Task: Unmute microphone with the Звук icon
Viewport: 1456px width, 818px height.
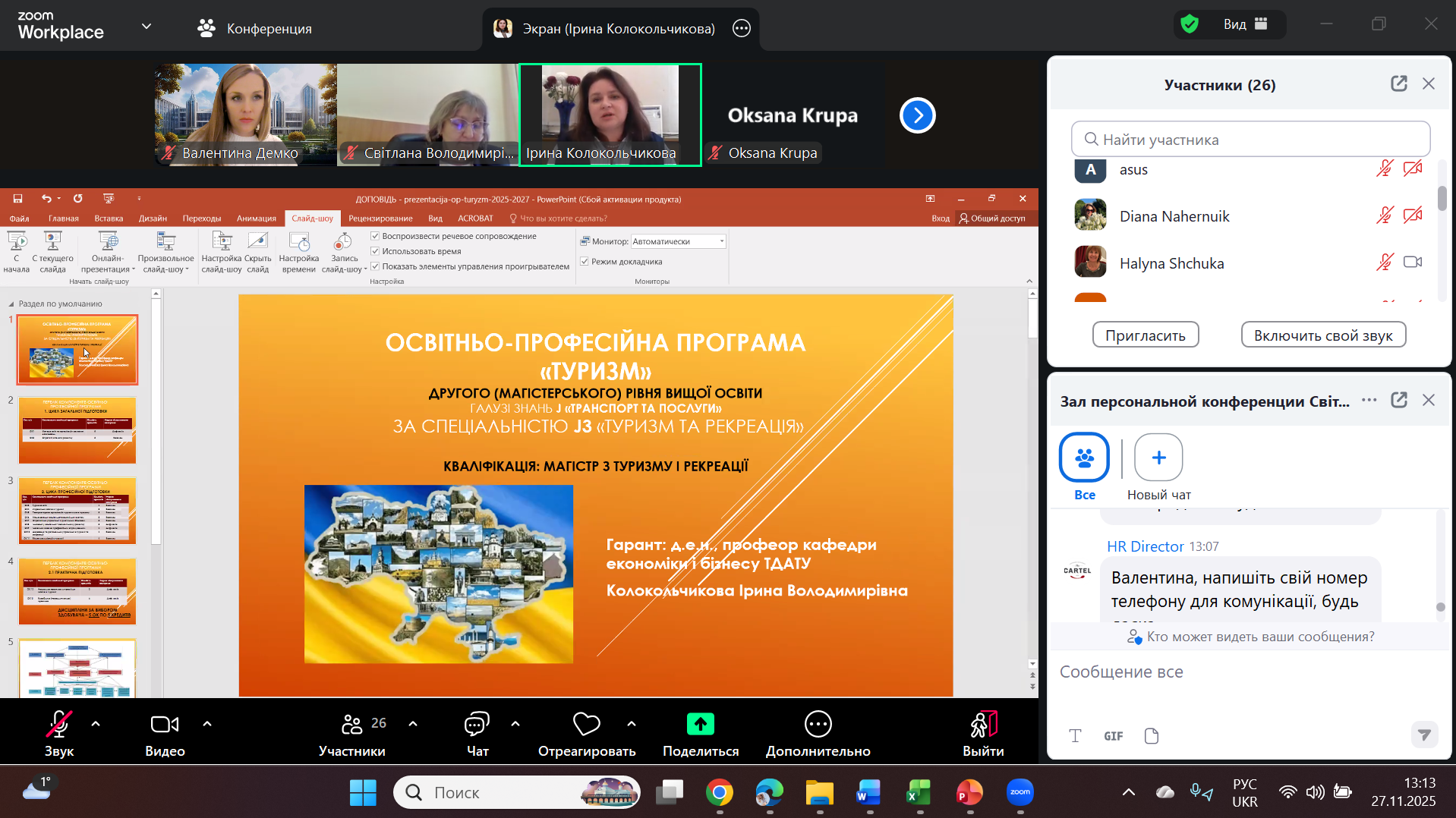Action: pyautogui.click(x=58, y=725)
